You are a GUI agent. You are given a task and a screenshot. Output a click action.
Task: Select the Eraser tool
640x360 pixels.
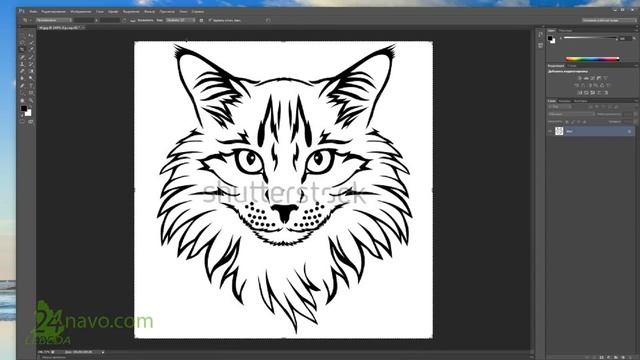click(22, 71)
